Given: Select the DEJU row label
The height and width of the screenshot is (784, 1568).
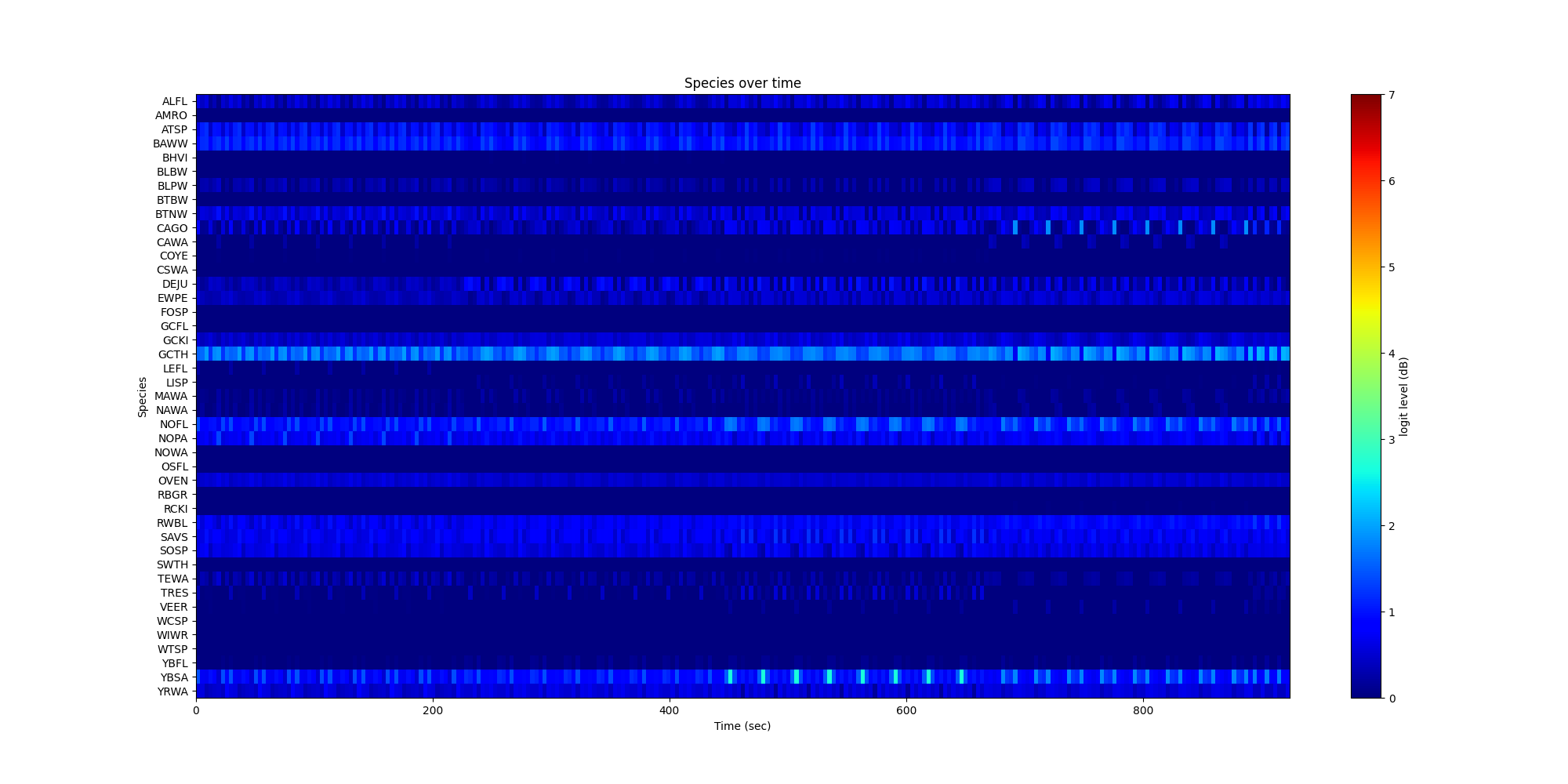Looking at the screenshot, I should click(x=175, y=284).
